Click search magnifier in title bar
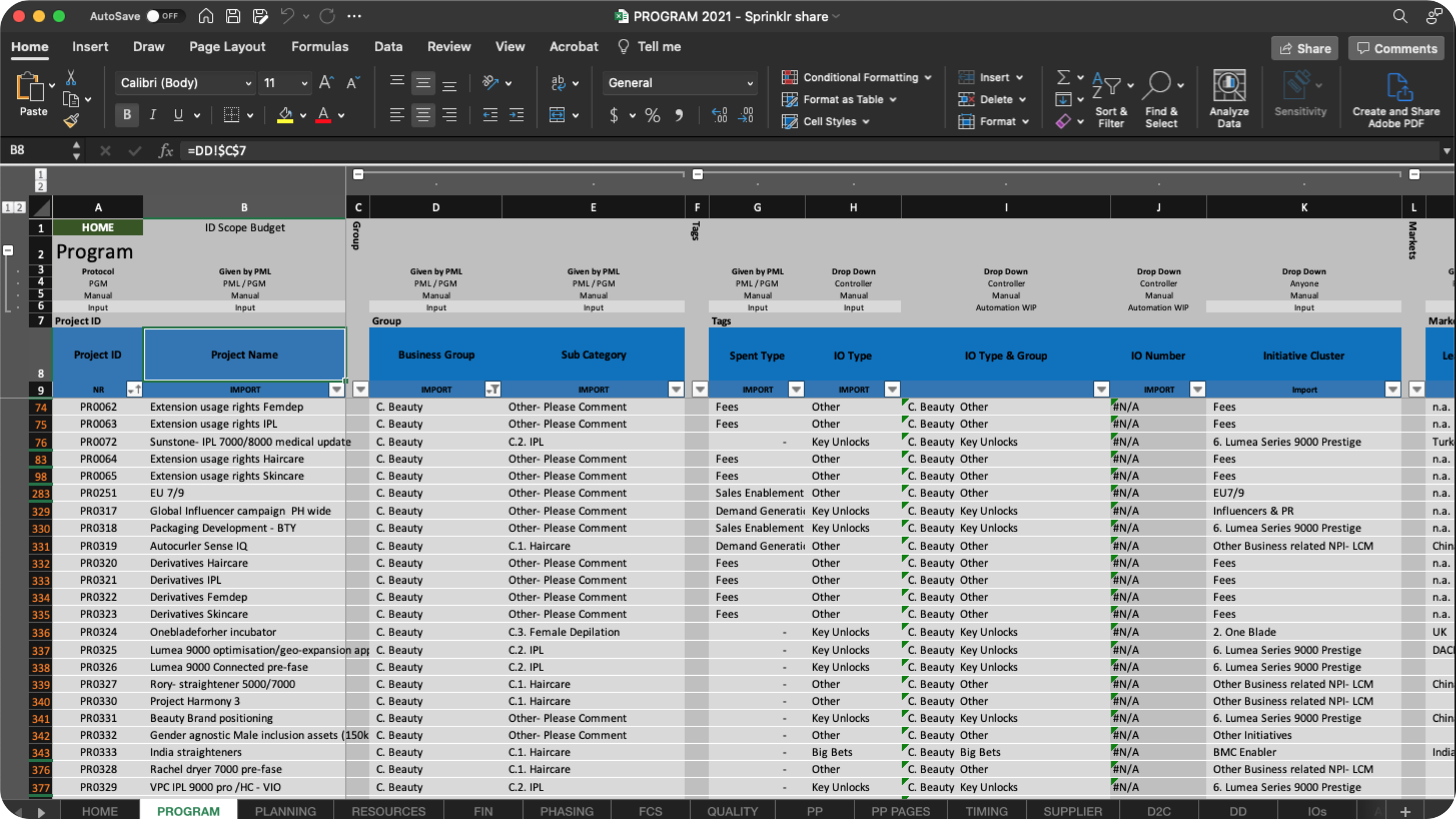 pos(1400,16)
